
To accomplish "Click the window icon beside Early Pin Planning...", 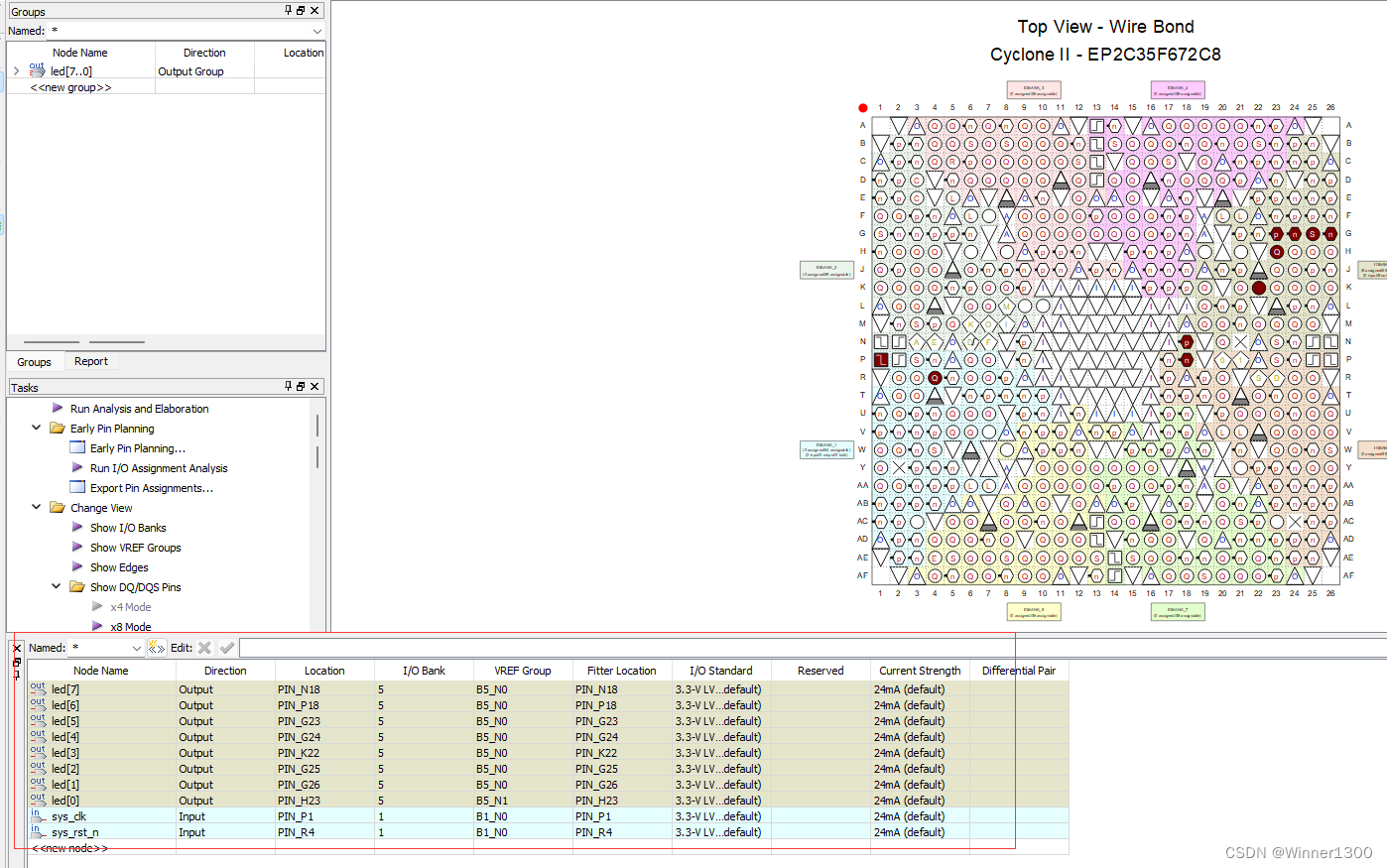I will coord(77,447).
